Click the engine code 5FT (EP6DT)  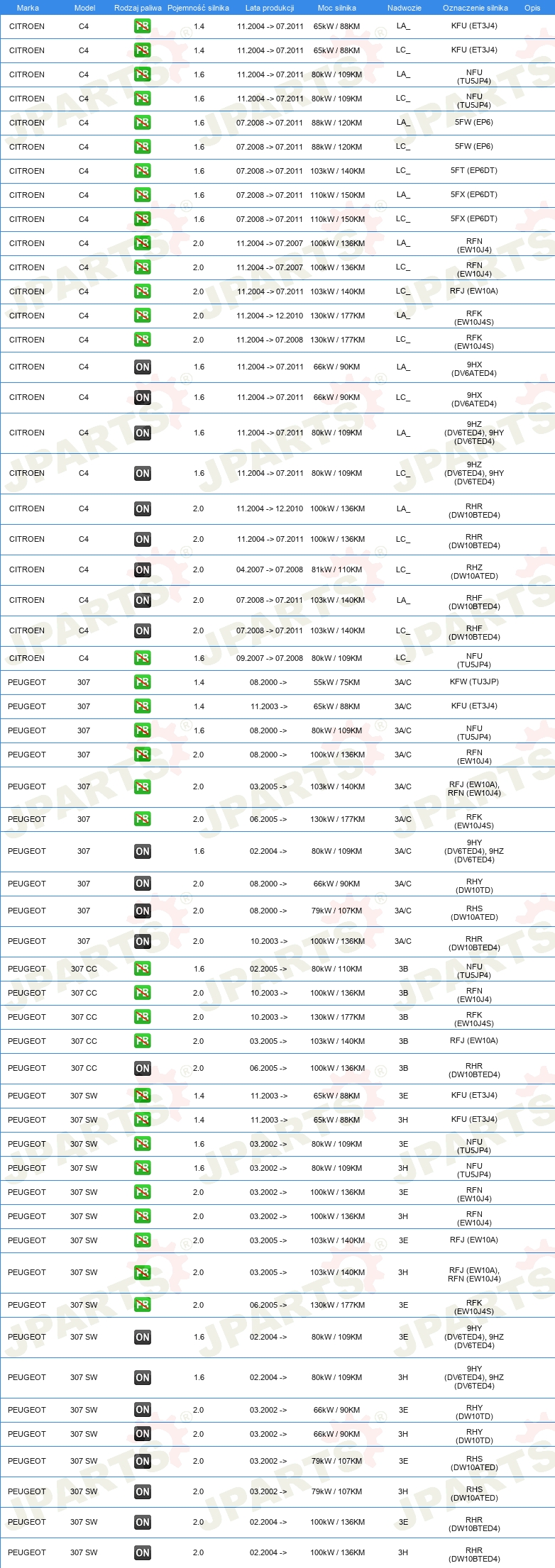pyautogui.click(x=474, y=171)
